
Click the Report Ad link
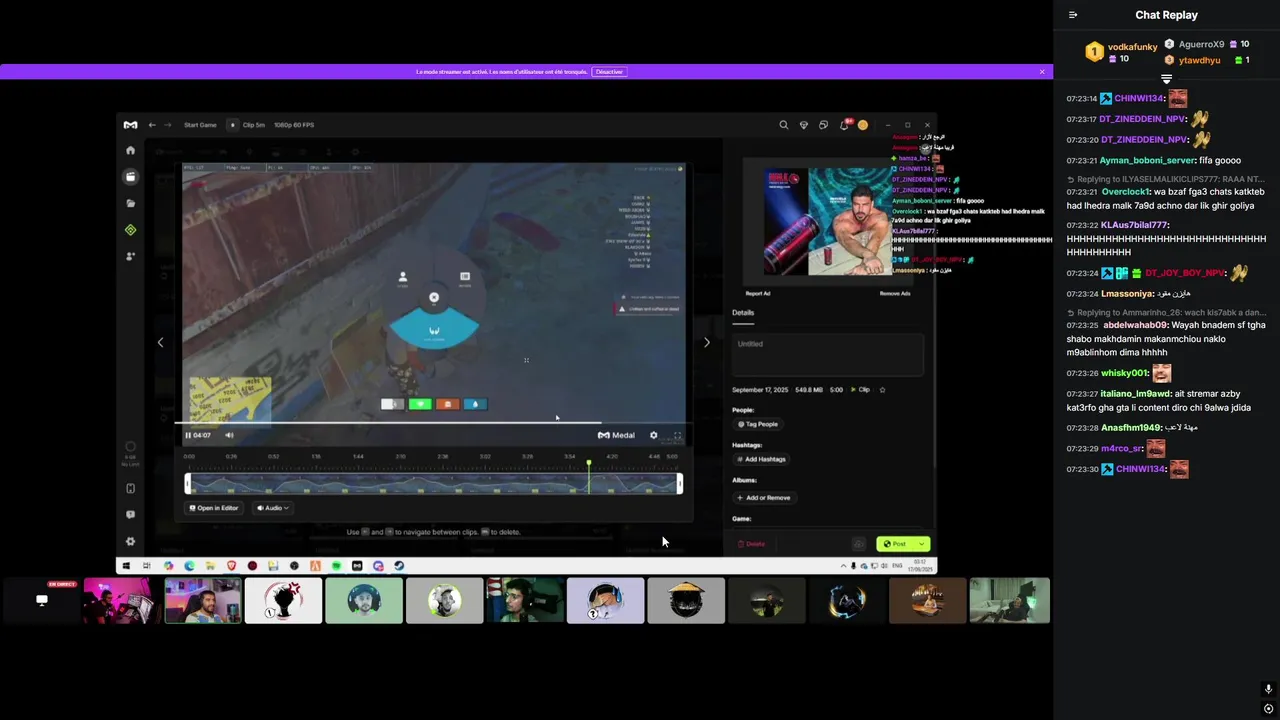758,294
